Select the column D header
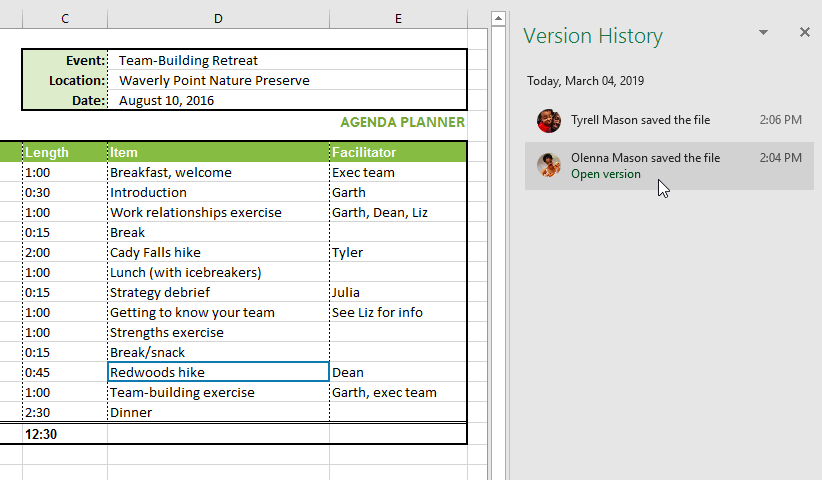This screenshot has height=480, width=822. tap(218, 18)
